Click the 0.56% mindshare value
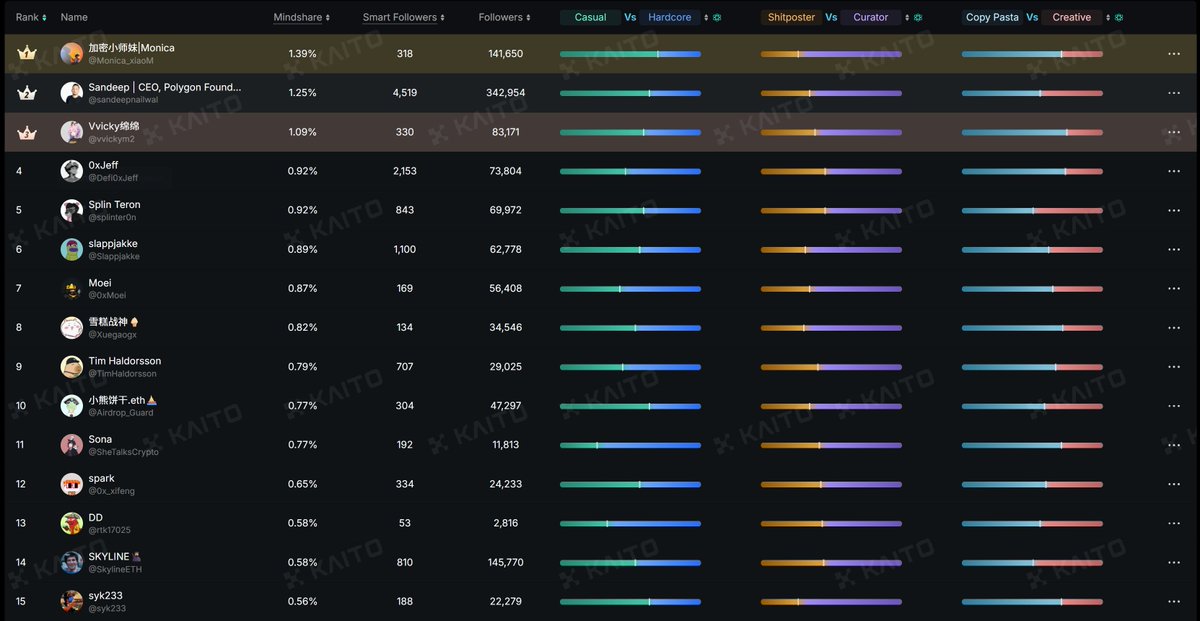1200x621 pixels. click(x=303, y=602)
